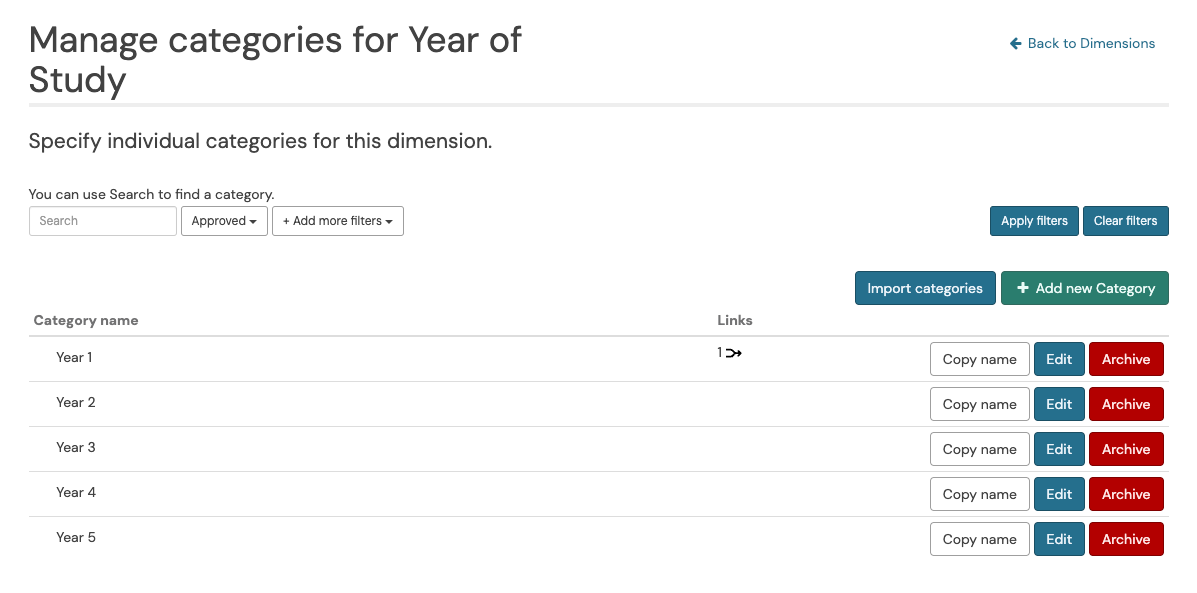This screenshot has width=1197, height=593.
Task: Edit the Year 5 category
Action: 1058,538
